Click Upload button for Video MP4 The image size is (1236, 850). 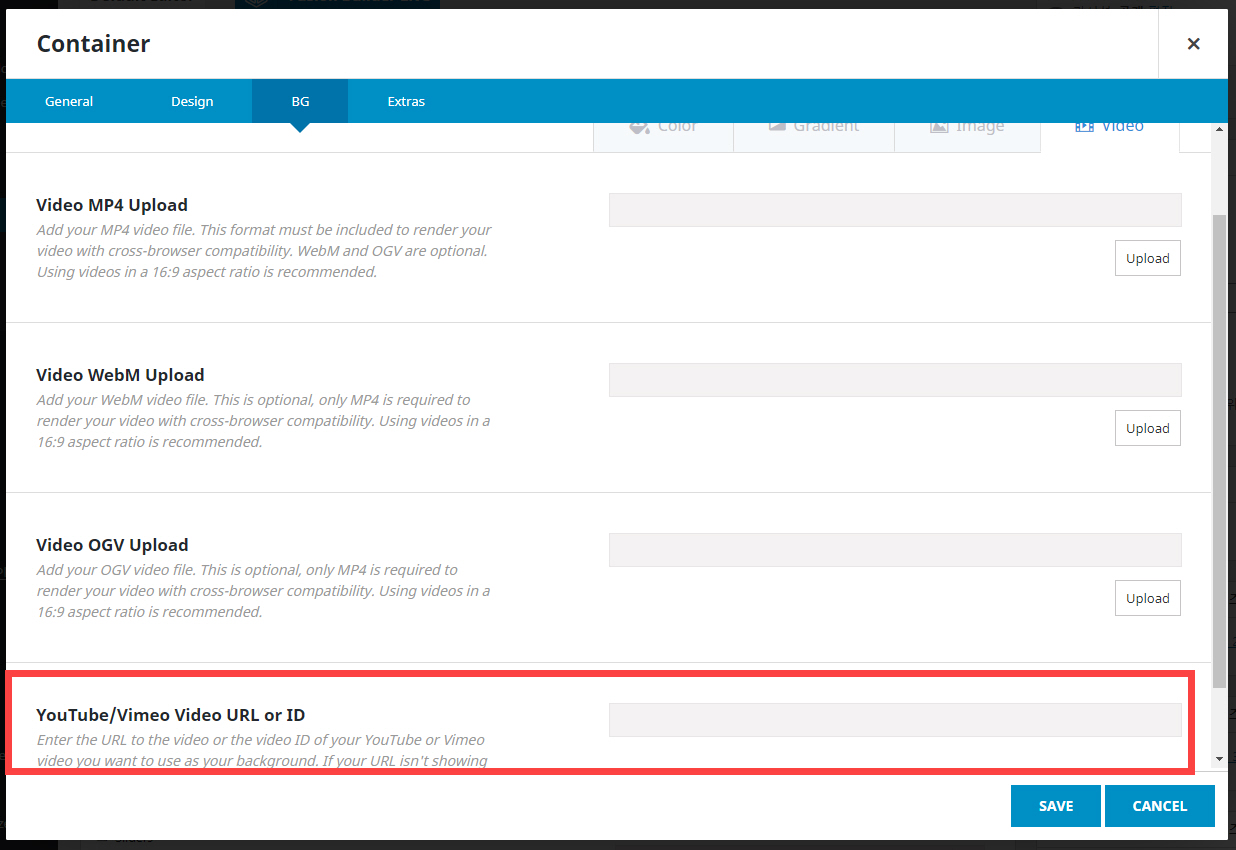(1148, 258)
